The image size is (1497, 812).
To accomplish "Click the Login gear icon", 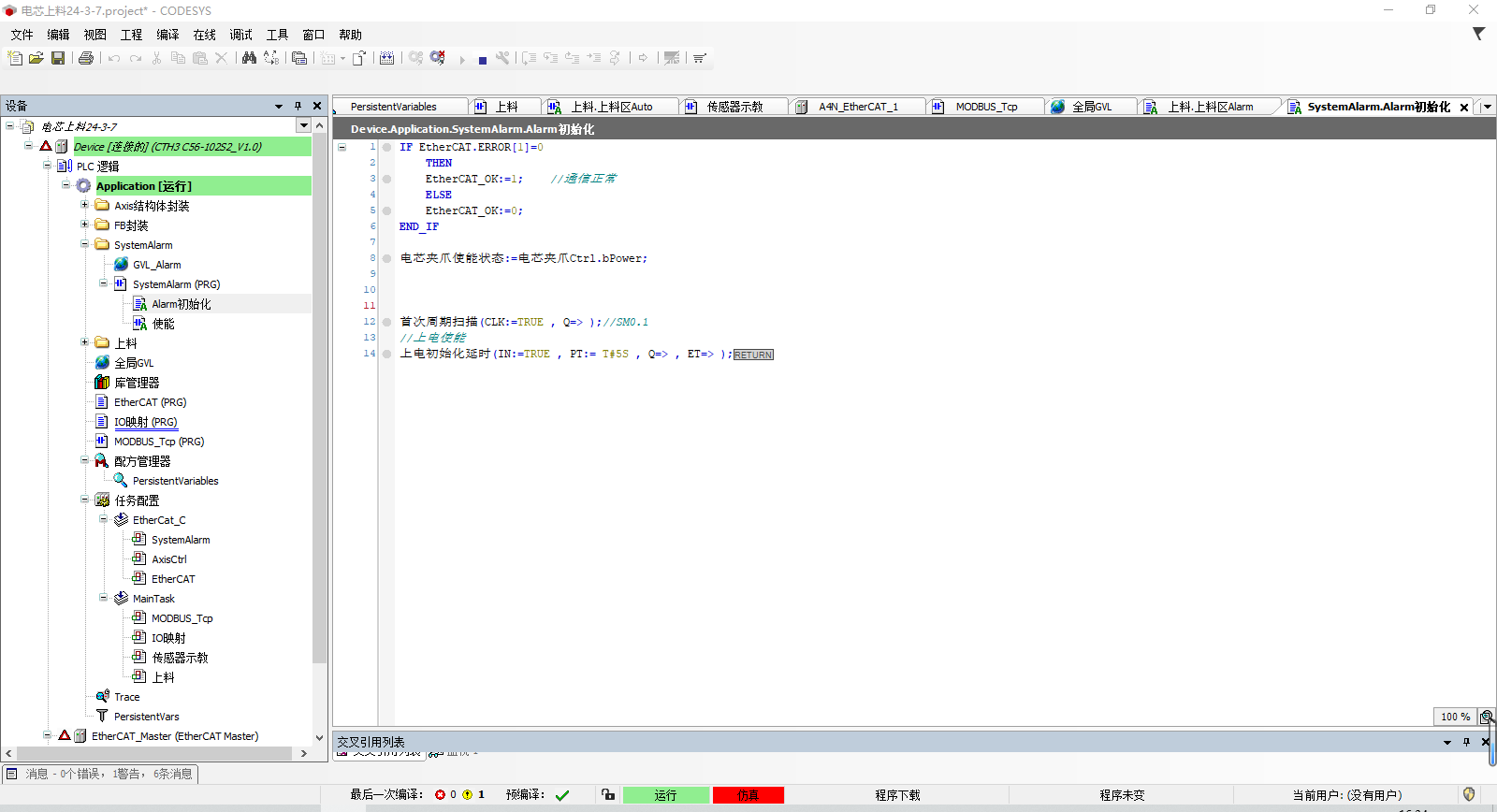I will click(x=415, y=58).
